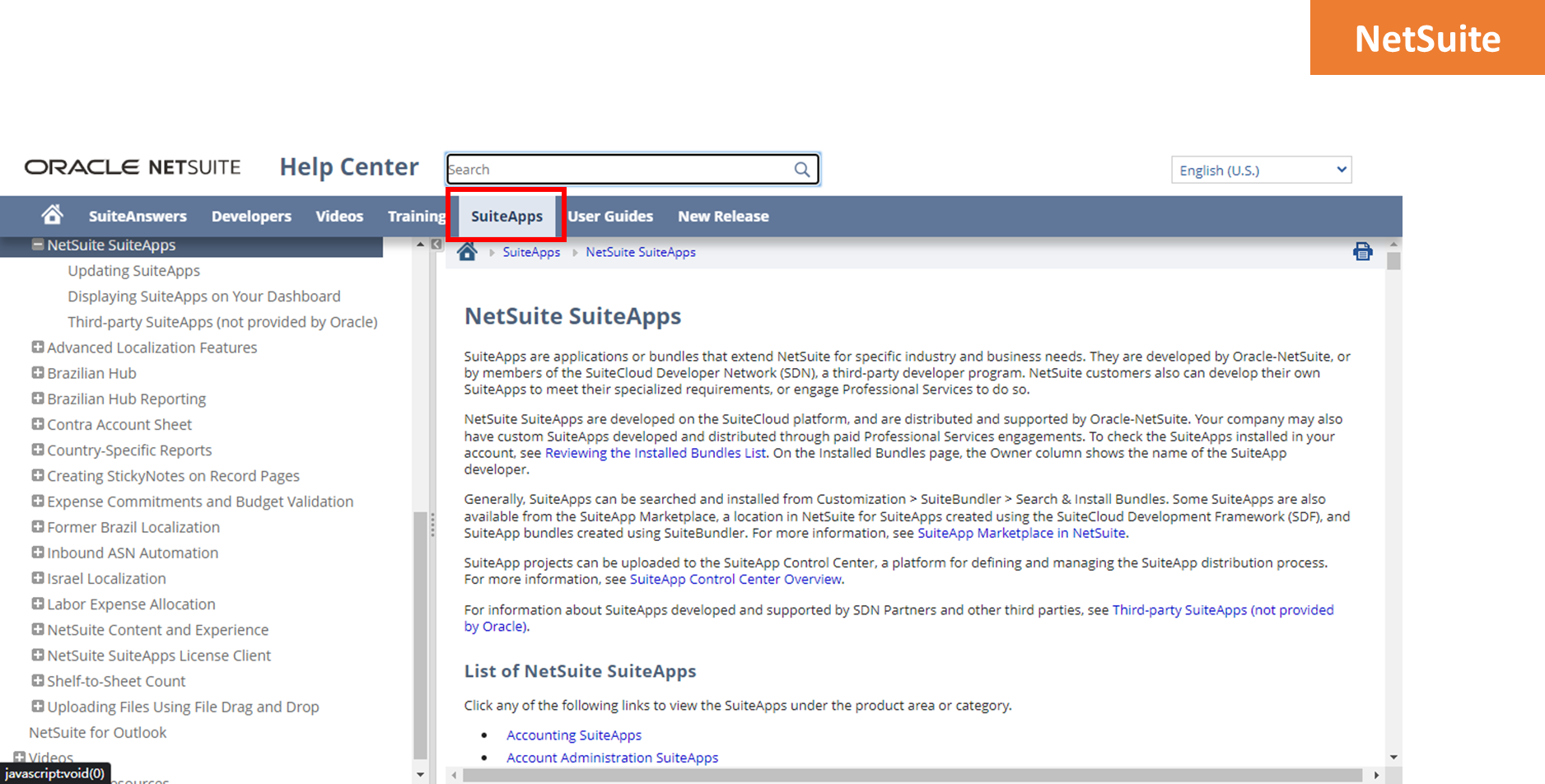Click the print icon for this article
The width and height of the screenshot is (1545, 784).
click(1363, 252)
